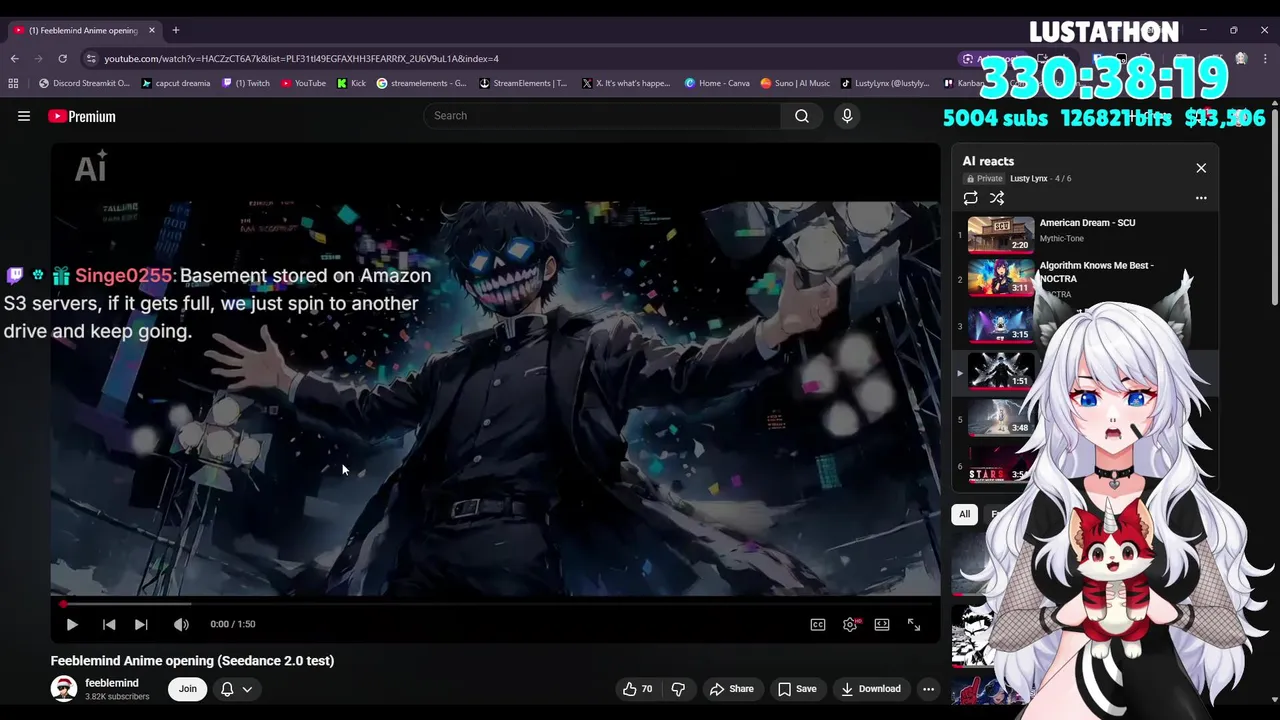Click the video progress bar
The height and width of the screenshot is (720, 1280).
click(x=495, y=604)
